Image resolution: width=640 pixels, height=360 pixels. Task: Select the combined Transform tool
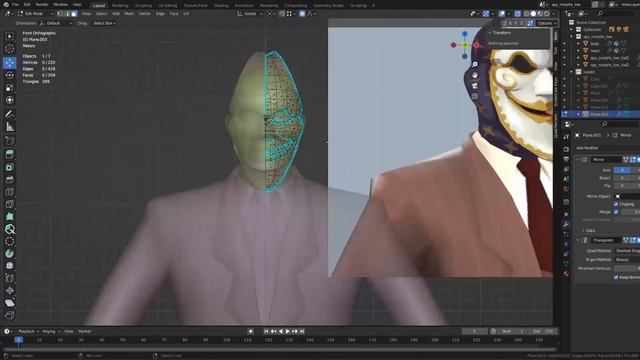tap(10, 100)
